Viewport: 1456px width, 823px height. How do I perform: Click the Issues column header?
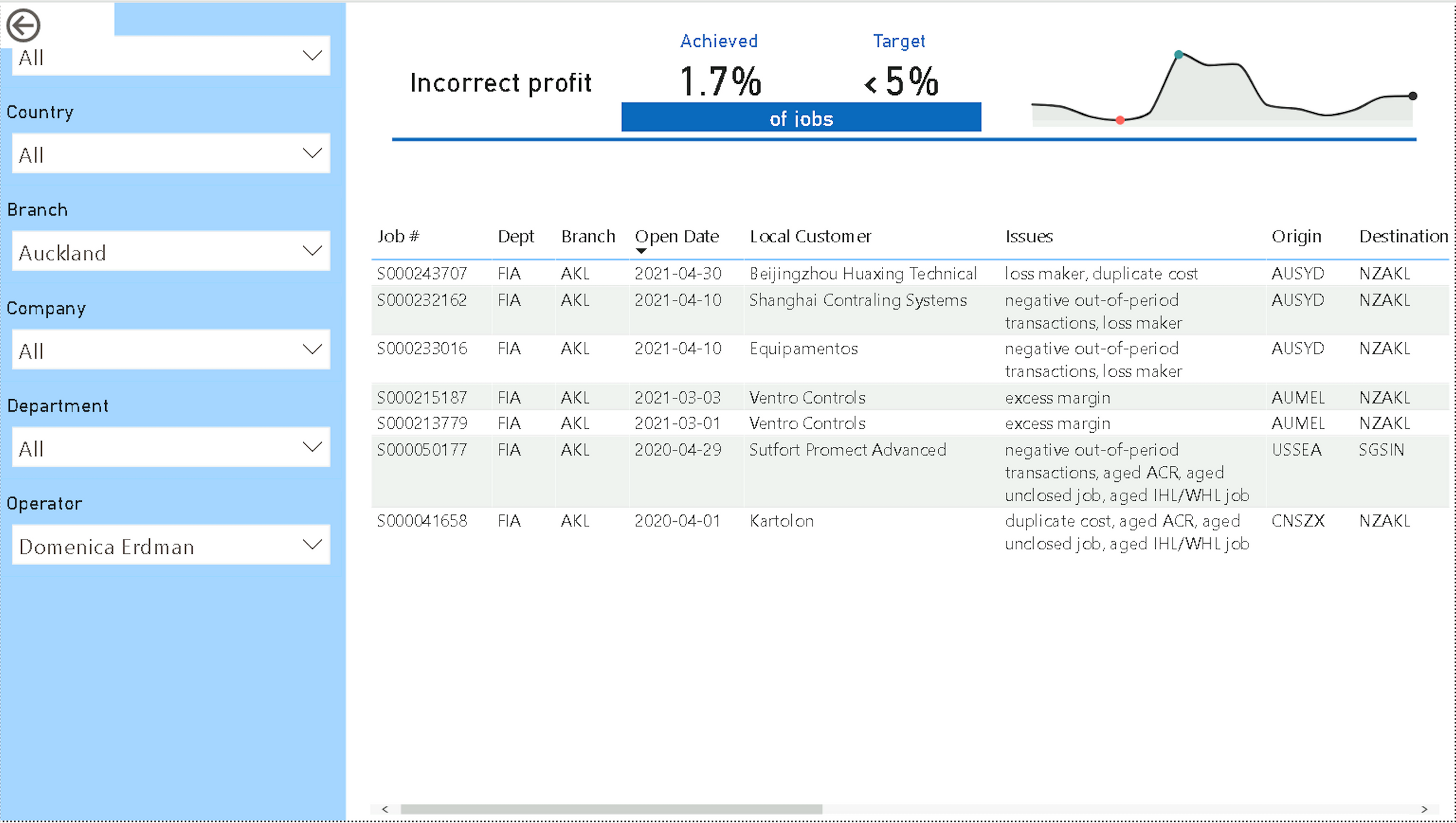coord(1029,236)
